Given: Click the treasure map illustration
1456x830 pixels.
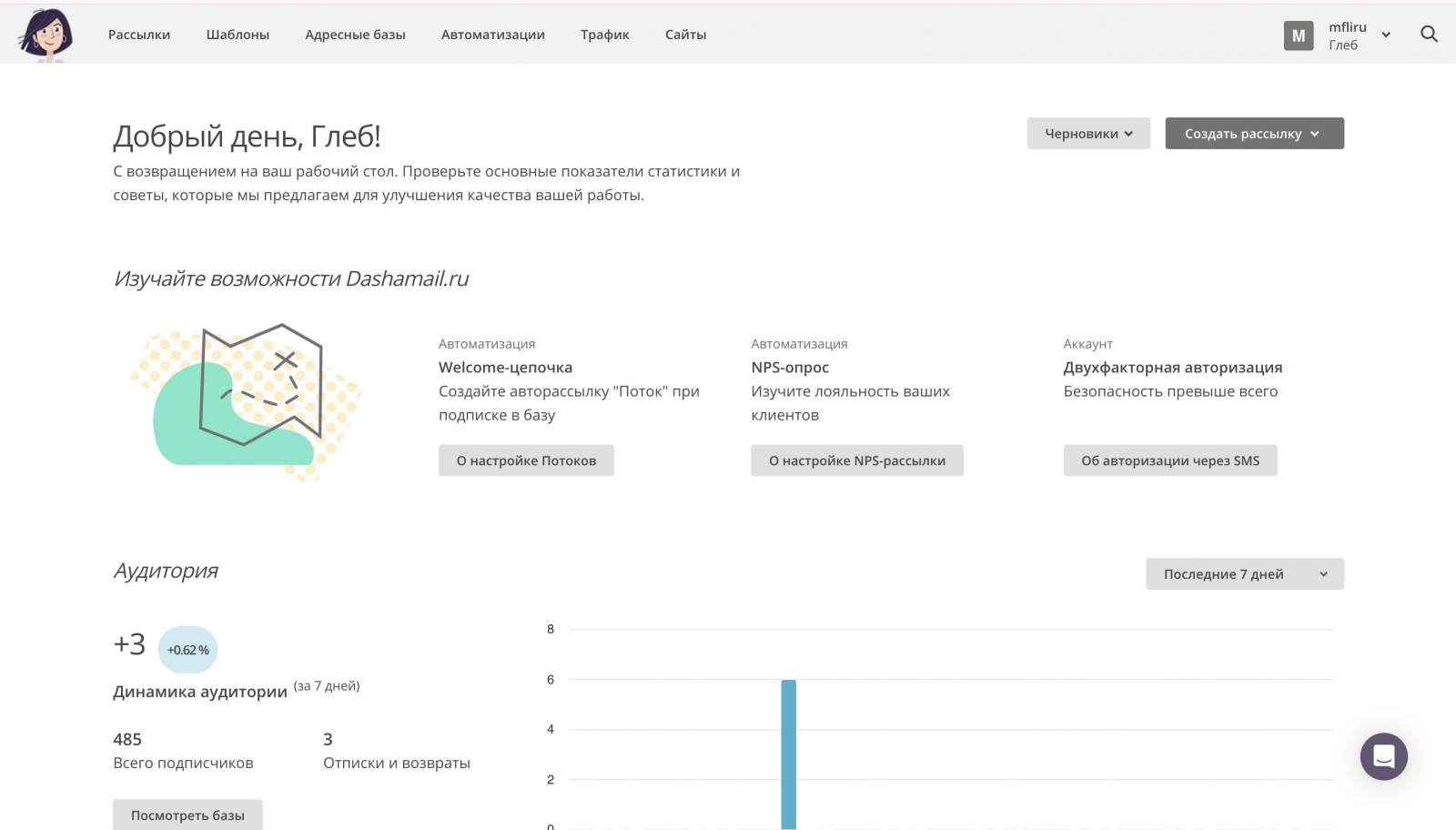Looking at the screenshot, I should (248, 400).
